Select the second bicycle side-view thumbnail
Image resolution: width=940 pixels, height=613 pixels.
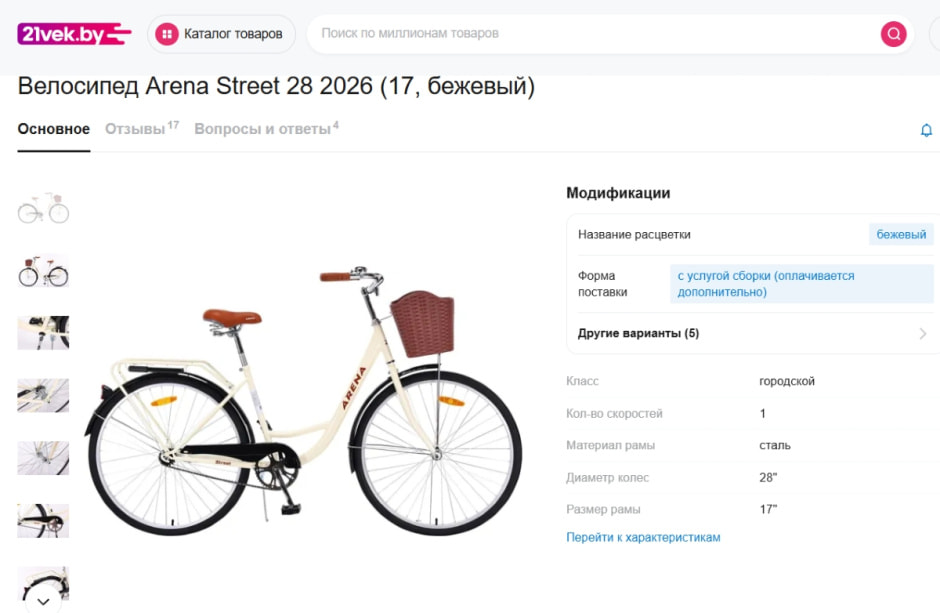tap(43, 271)
